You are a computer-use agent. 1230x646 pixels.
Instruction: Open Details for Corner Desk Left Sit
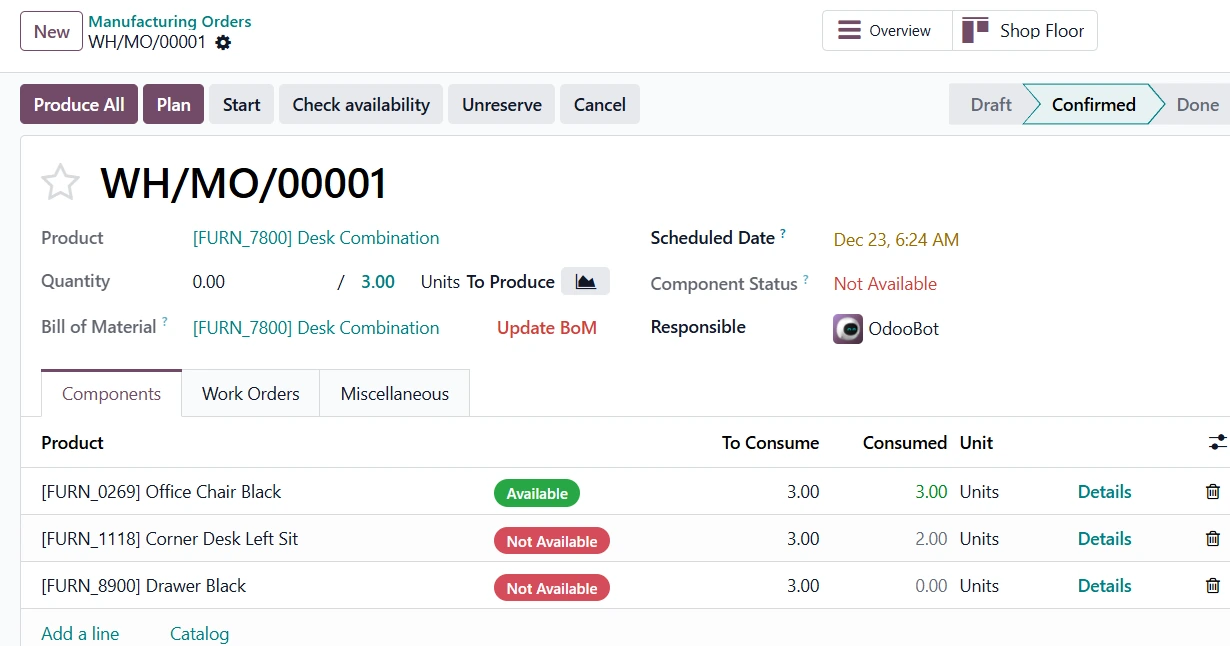click(1104, 538)
